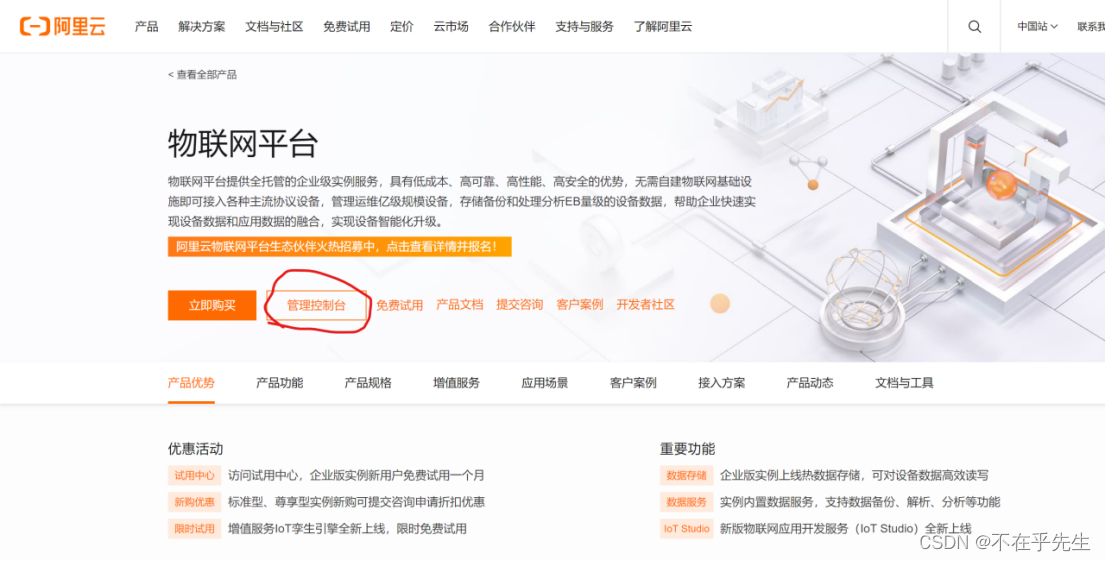Viewport: 1106px width, 561px height.
Task: Switch to the 产品动态 tab
Action: pos(810,383)
